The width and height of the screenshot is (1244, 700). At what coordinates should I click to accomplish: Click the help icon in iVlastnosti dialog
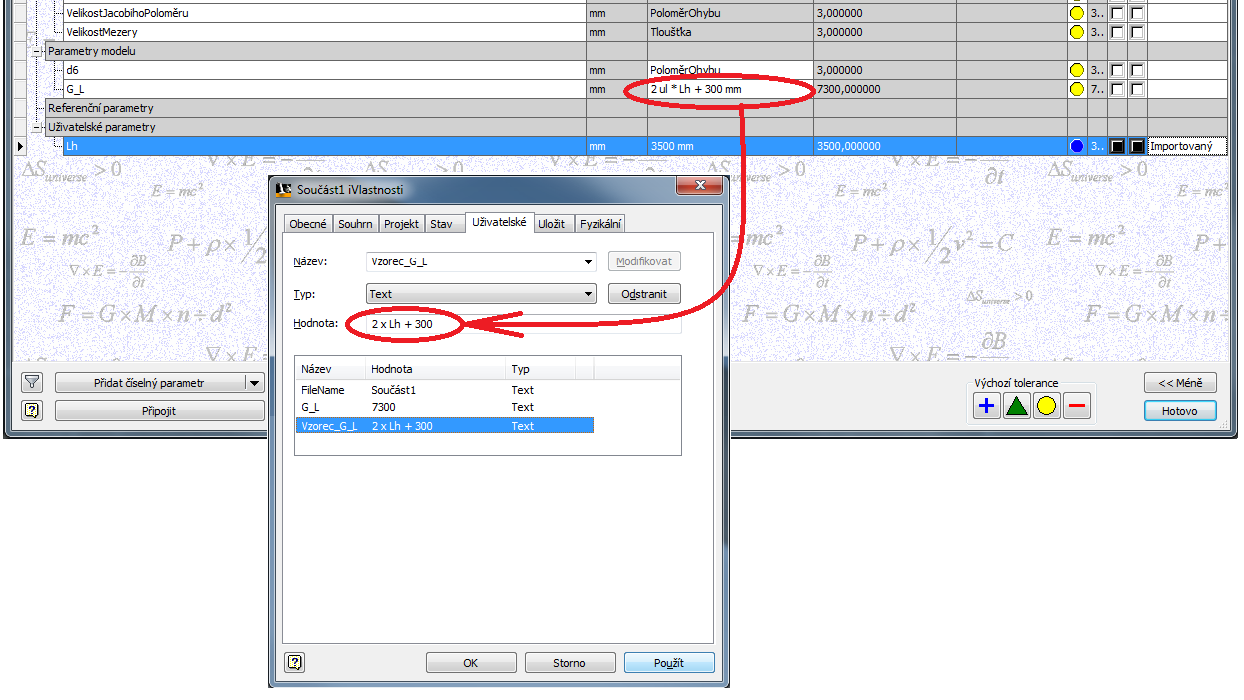295,662
